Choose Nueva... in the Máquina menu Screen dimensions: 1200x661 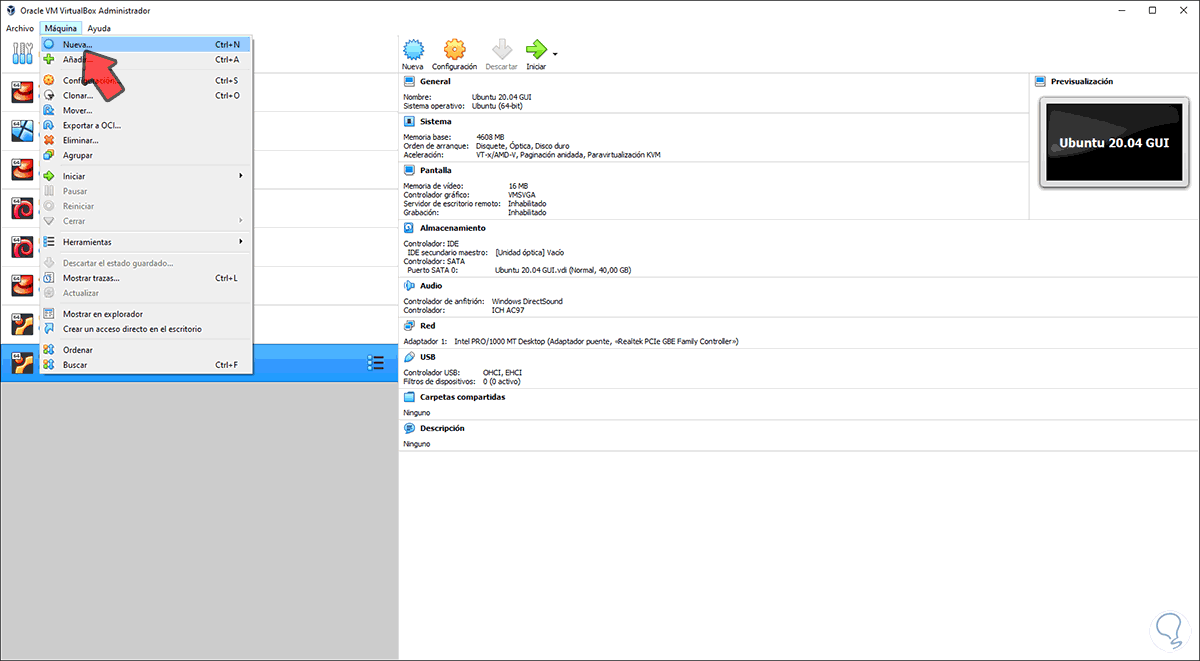[146, 45]
